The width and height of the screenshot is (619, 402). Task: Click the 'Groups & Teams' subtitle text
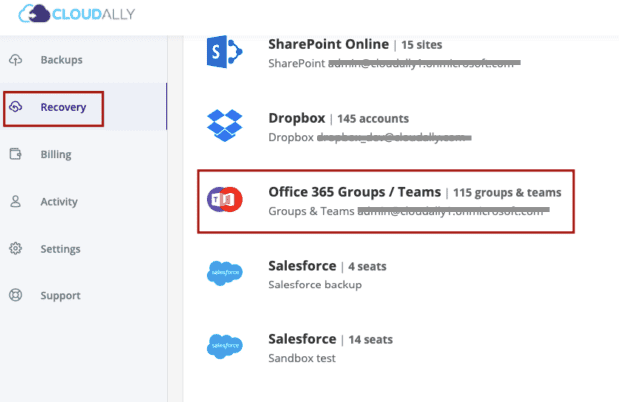click(x=311, y=211)
